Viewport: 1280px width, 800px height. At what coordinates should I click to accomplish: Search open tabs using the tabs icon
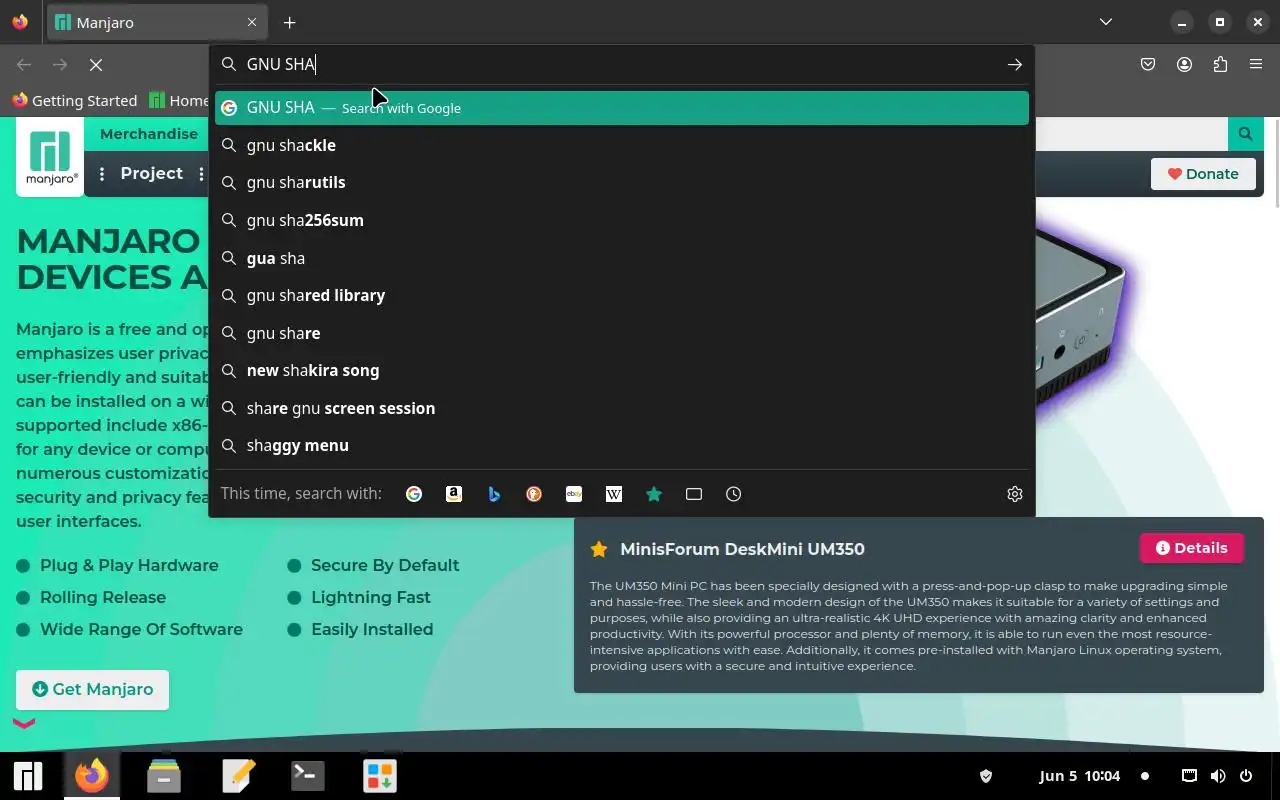point(694,494)
